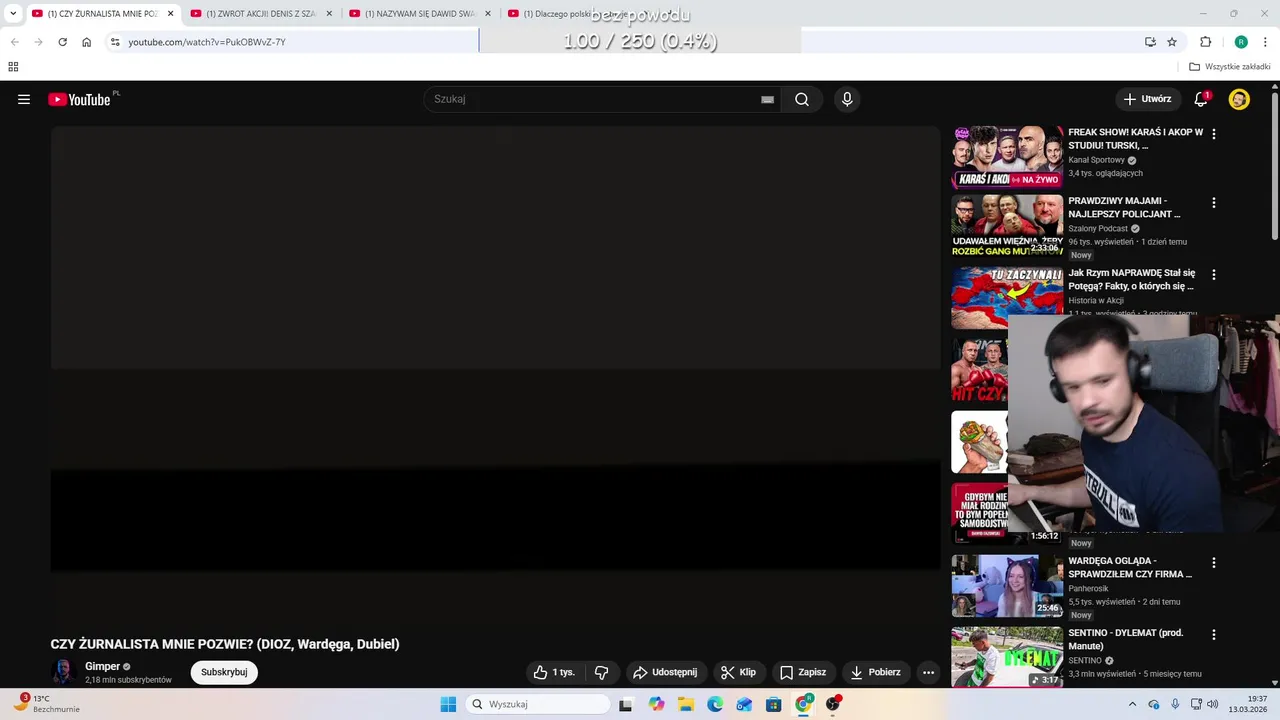Click the Utwórz create button
The width and height of the screenshot is (1280, 720).
(1147, 99)
